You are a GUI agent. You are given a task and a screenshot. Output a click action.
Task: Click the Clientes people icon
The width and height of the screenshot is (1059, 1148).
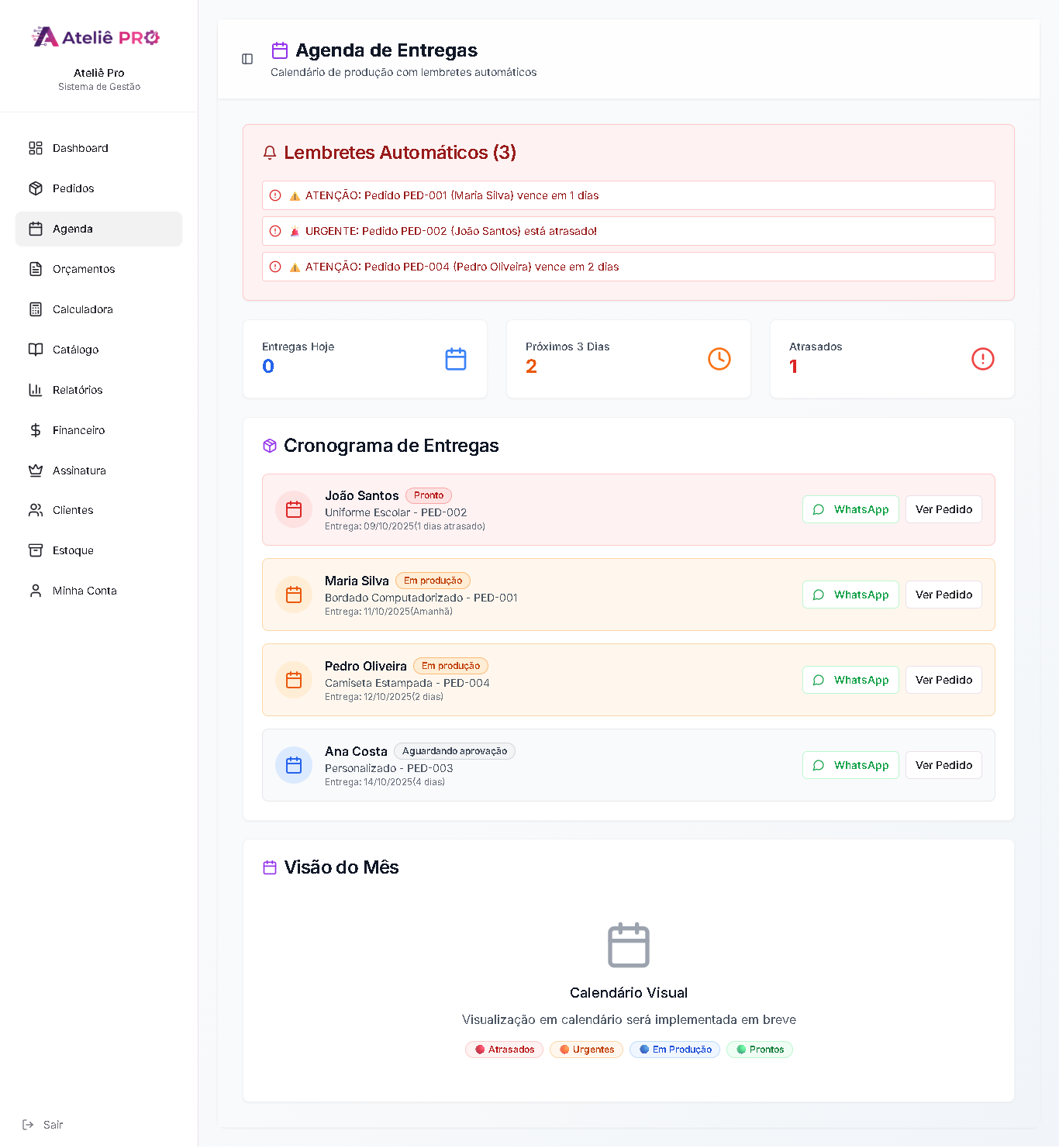[36, 510]
